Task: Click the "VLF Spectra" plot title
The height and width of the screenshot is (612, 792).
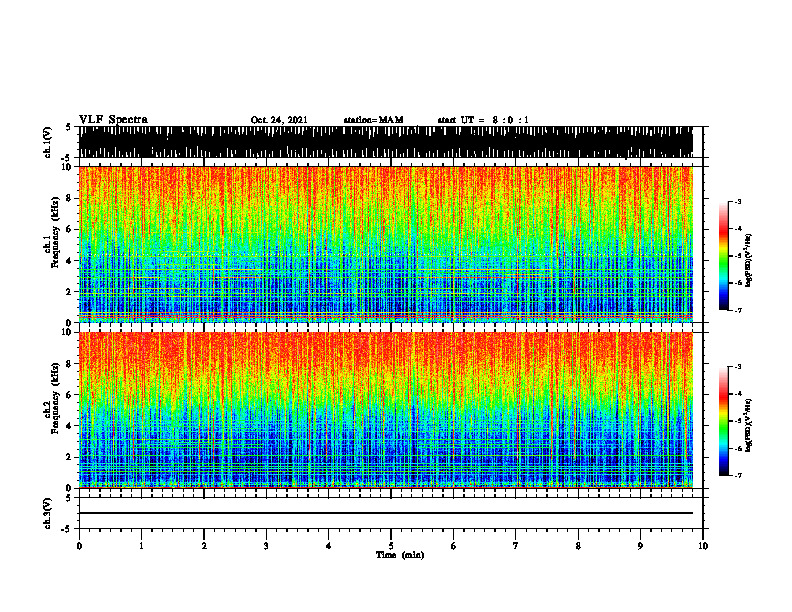Action: click(x=113, y=120)
